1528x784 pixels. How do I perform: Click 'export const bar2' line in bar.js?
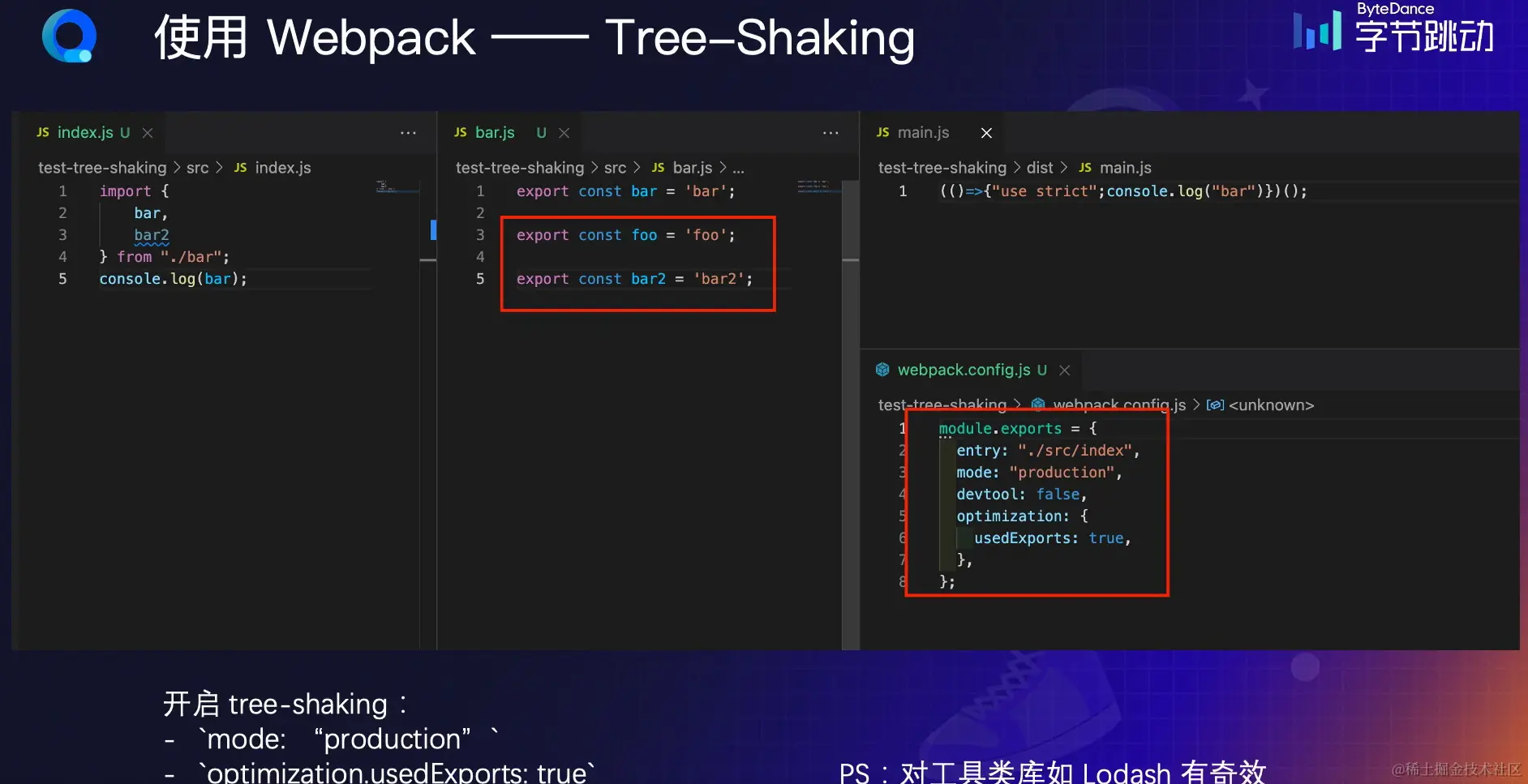tap(635, 279)
